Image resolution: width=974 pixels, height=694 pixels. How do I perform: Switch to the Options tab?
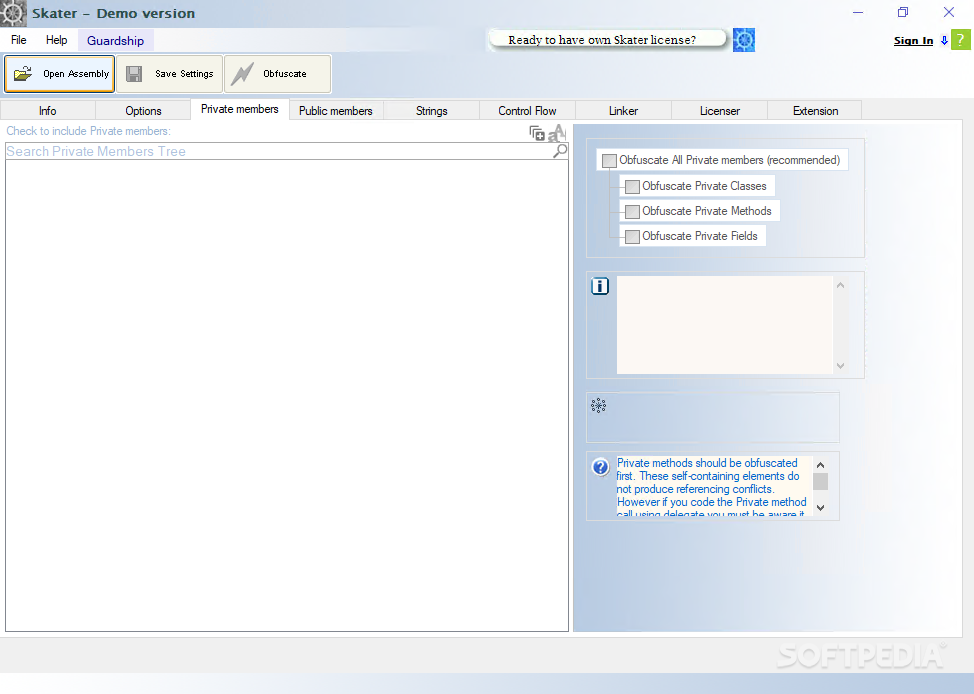143,111
